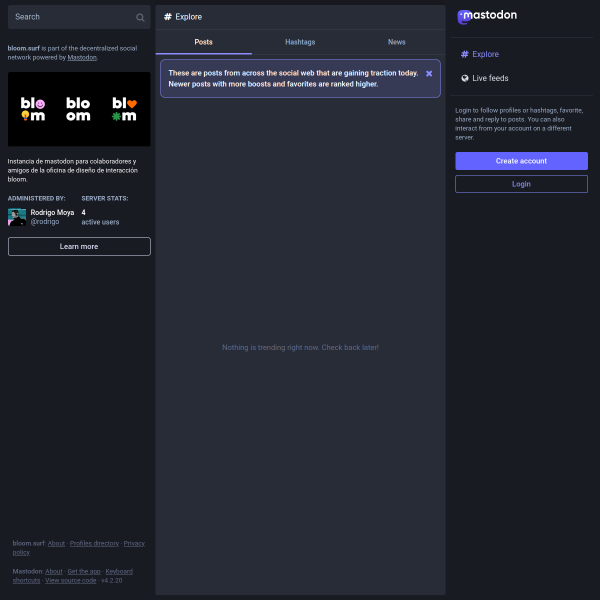Click the Login button

[x=521, y=184]
